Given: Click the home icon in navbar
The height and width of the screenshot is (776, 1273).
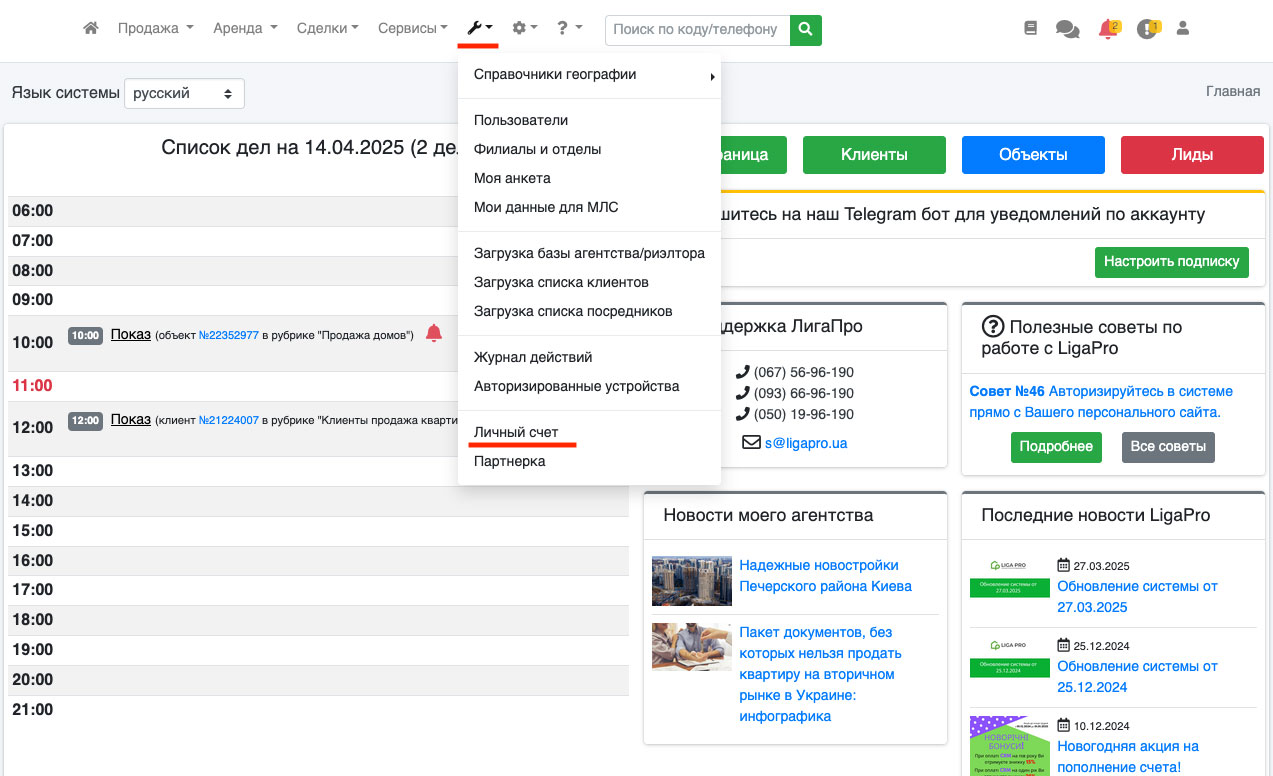Looking at the screenshot, I should [x=91, y=29].
